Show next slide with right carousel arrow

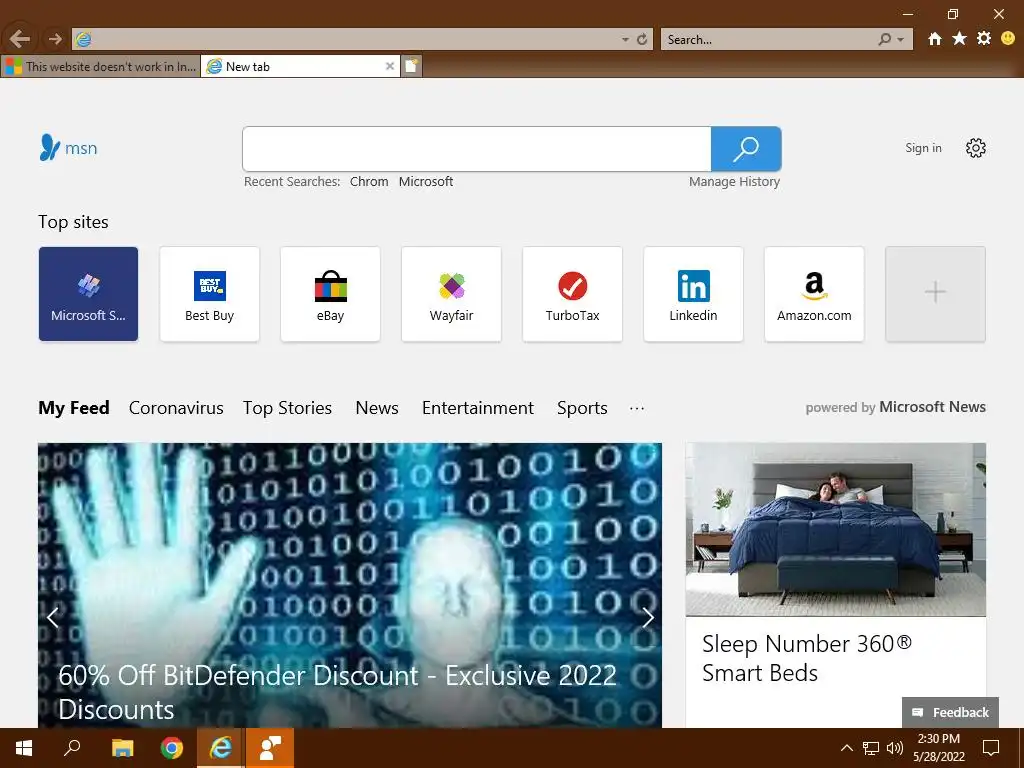point(648,617)
